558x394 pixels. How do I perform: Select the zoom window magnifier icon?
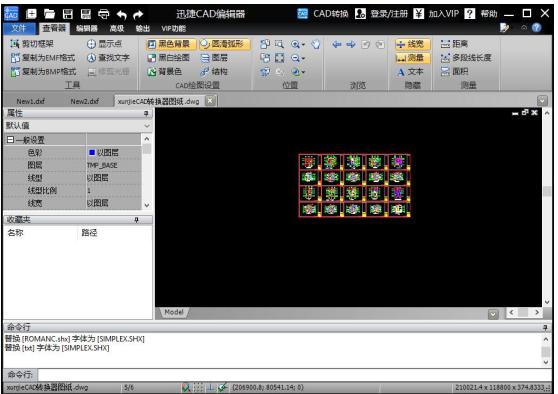coord(279,44)
